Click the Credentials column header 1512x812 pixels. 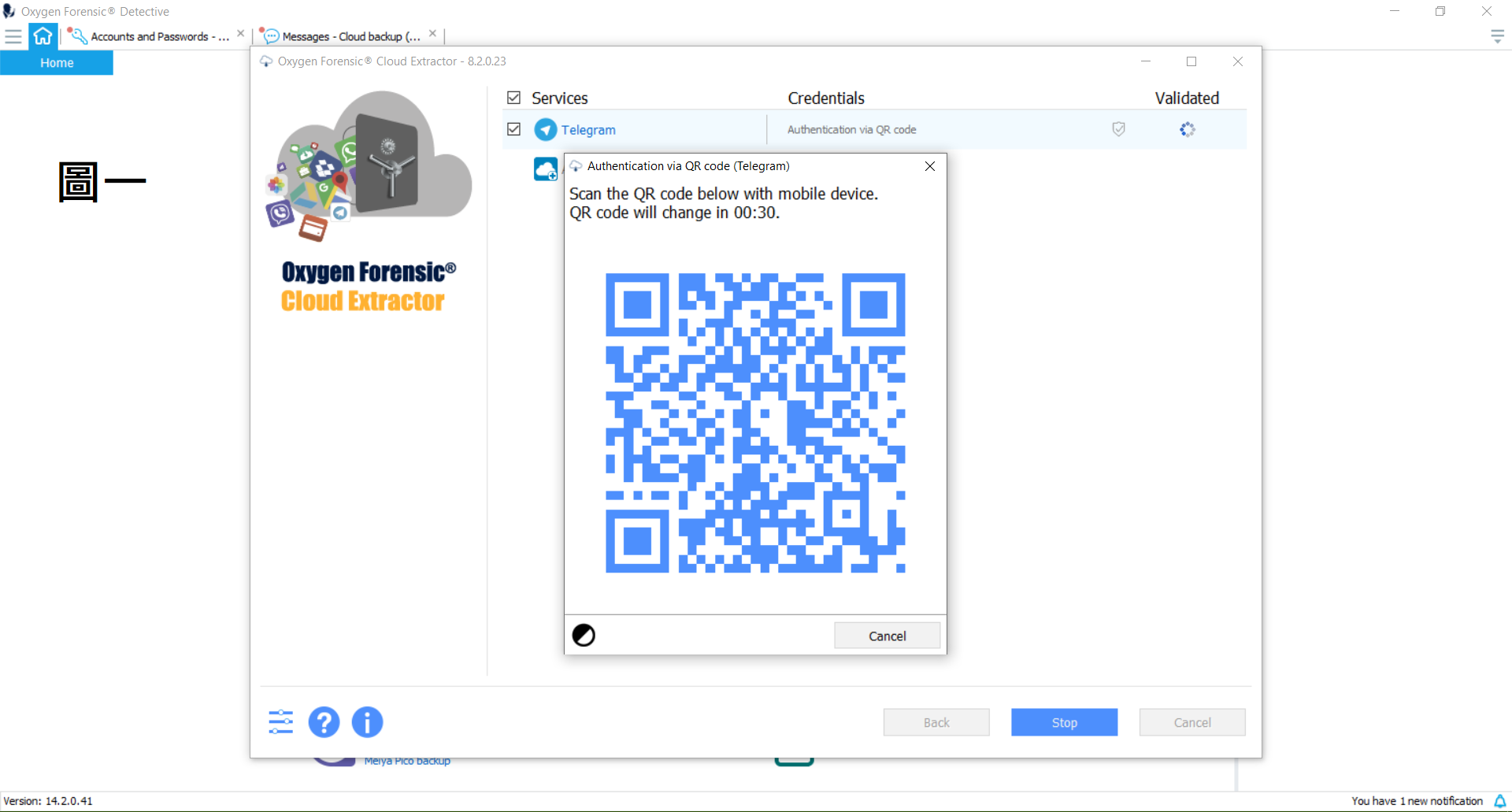[x=826, y=98]
